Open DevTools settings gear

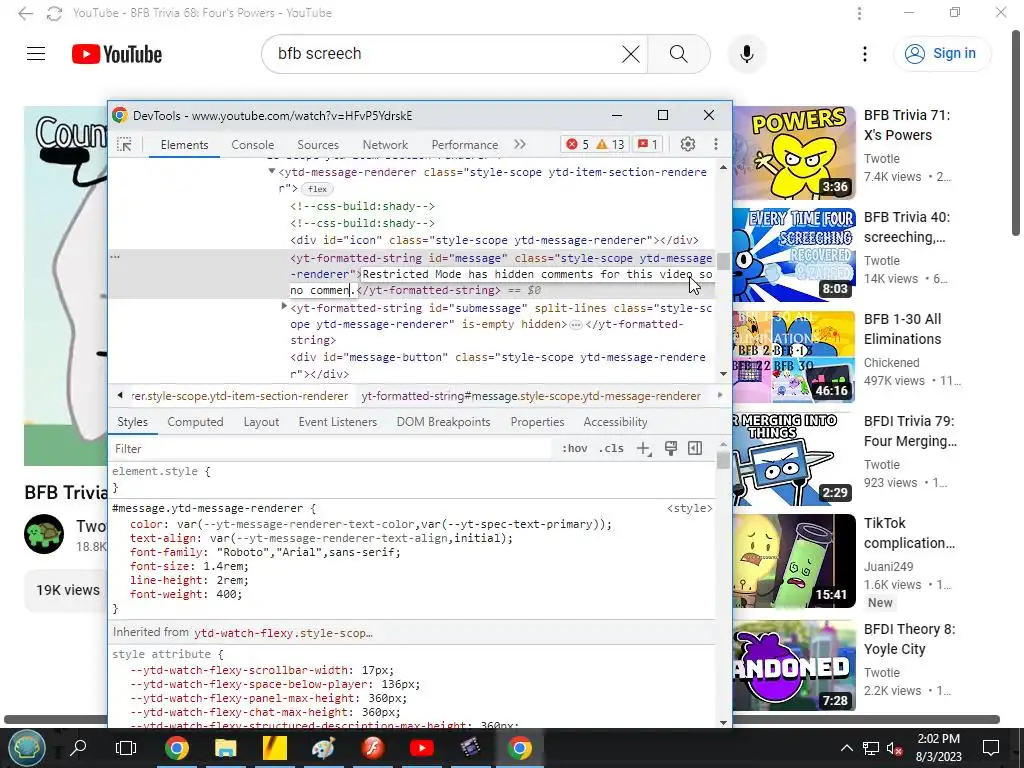point(688,144)
